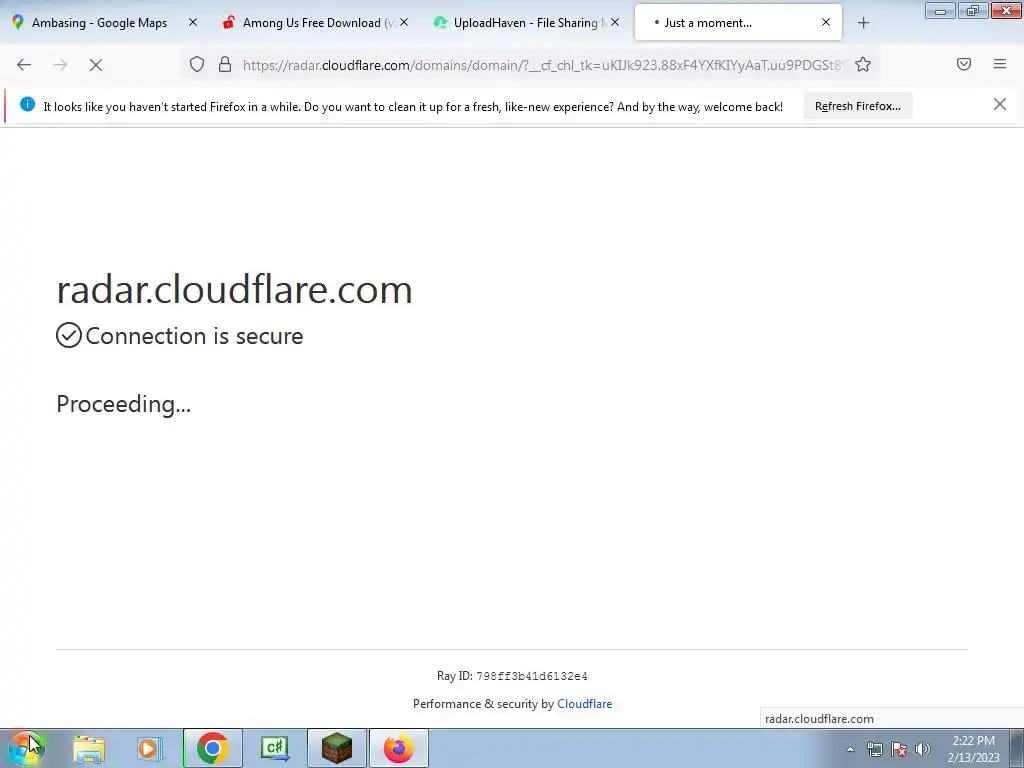Open the Windows Start menu

click(x=26, y=748)
